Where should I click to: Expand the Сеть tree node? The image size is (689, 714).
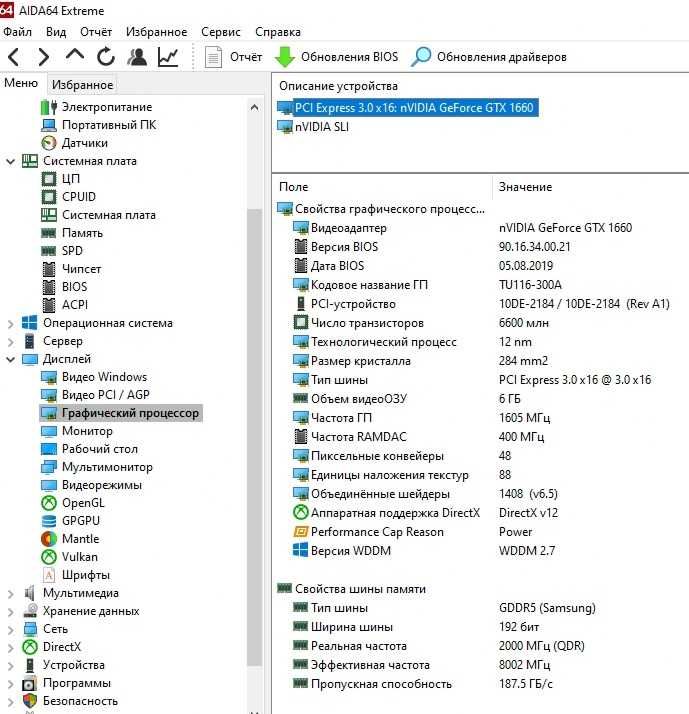coord(10,629)
